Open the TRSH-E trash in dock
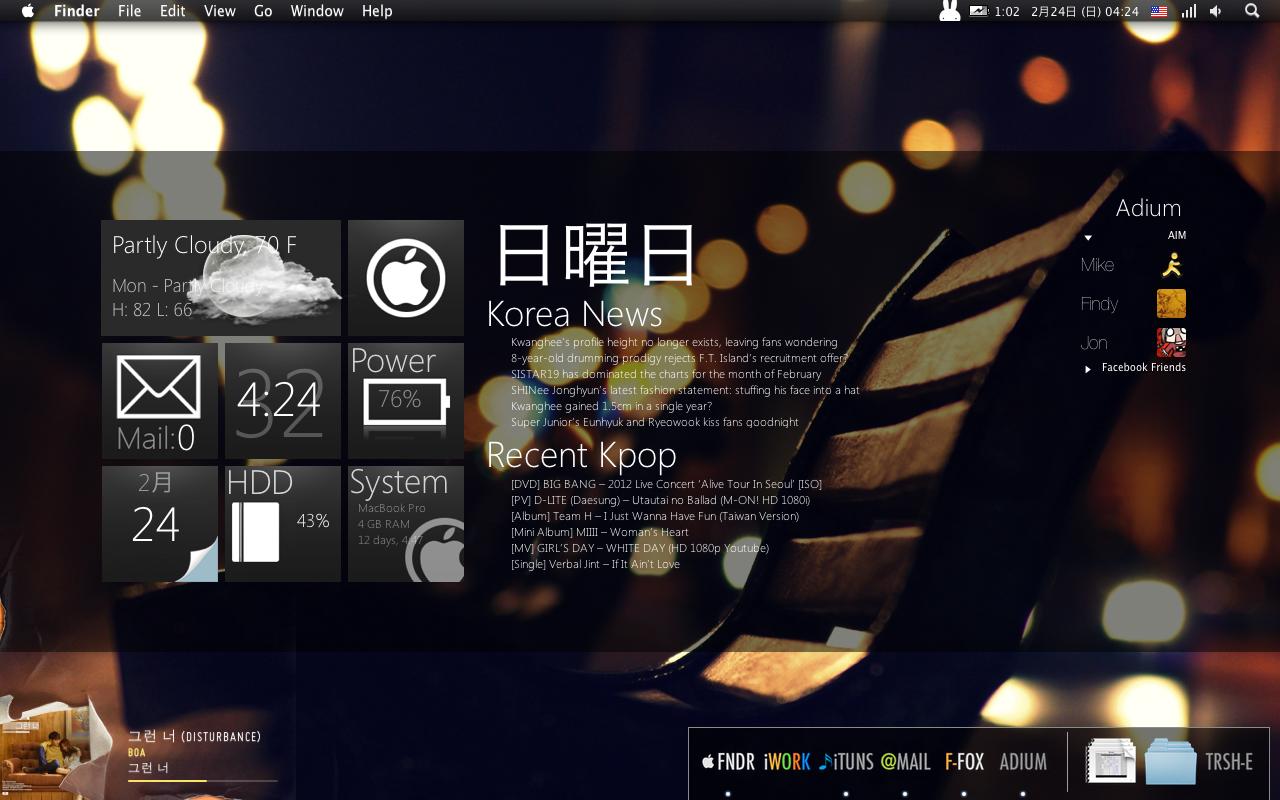Image resolution: width=1280 pixels, height=800 pixels. tap(1229, 762)
